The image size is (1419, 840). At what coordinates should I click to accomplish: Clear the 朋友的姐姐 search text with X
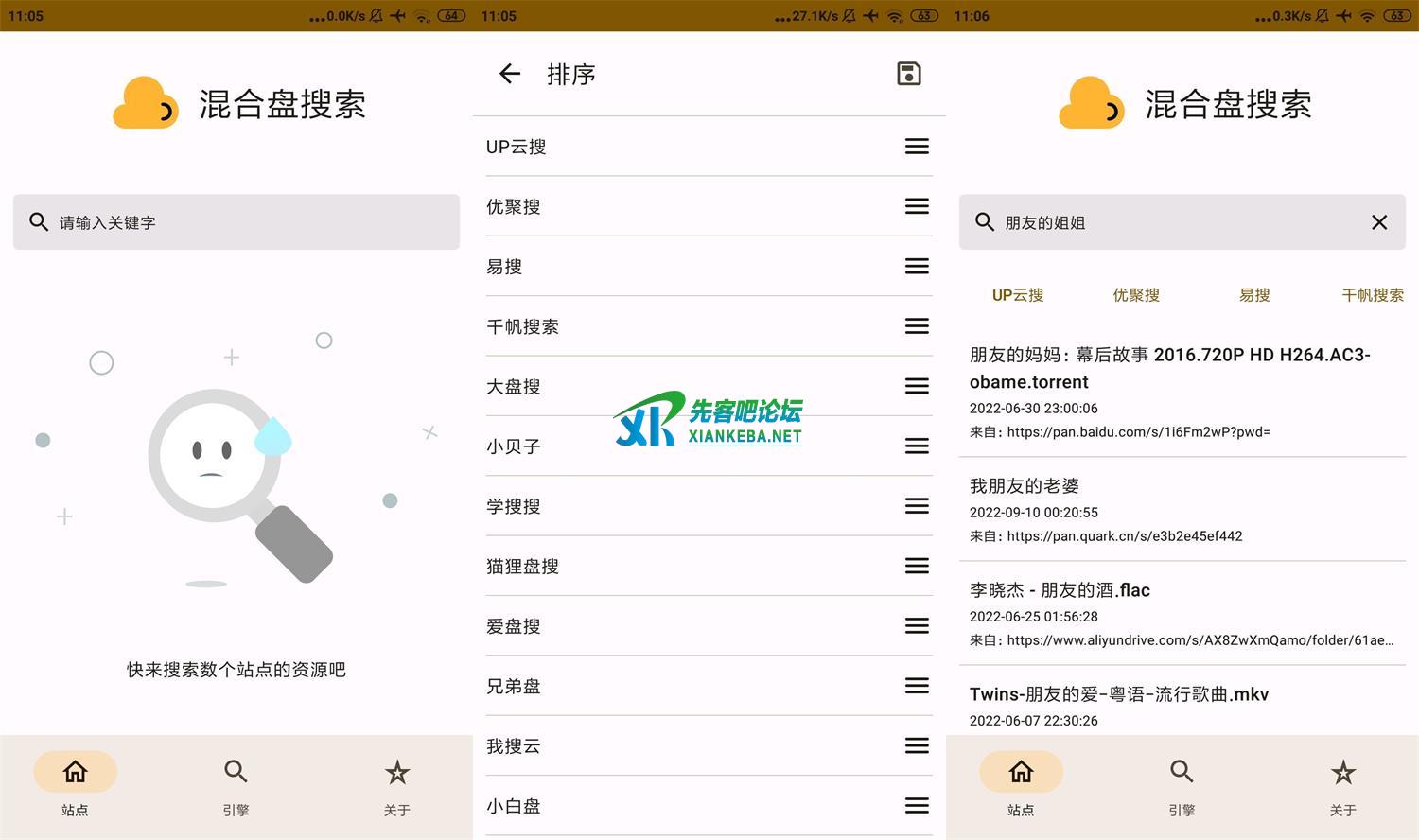(x=1378, y=222)
